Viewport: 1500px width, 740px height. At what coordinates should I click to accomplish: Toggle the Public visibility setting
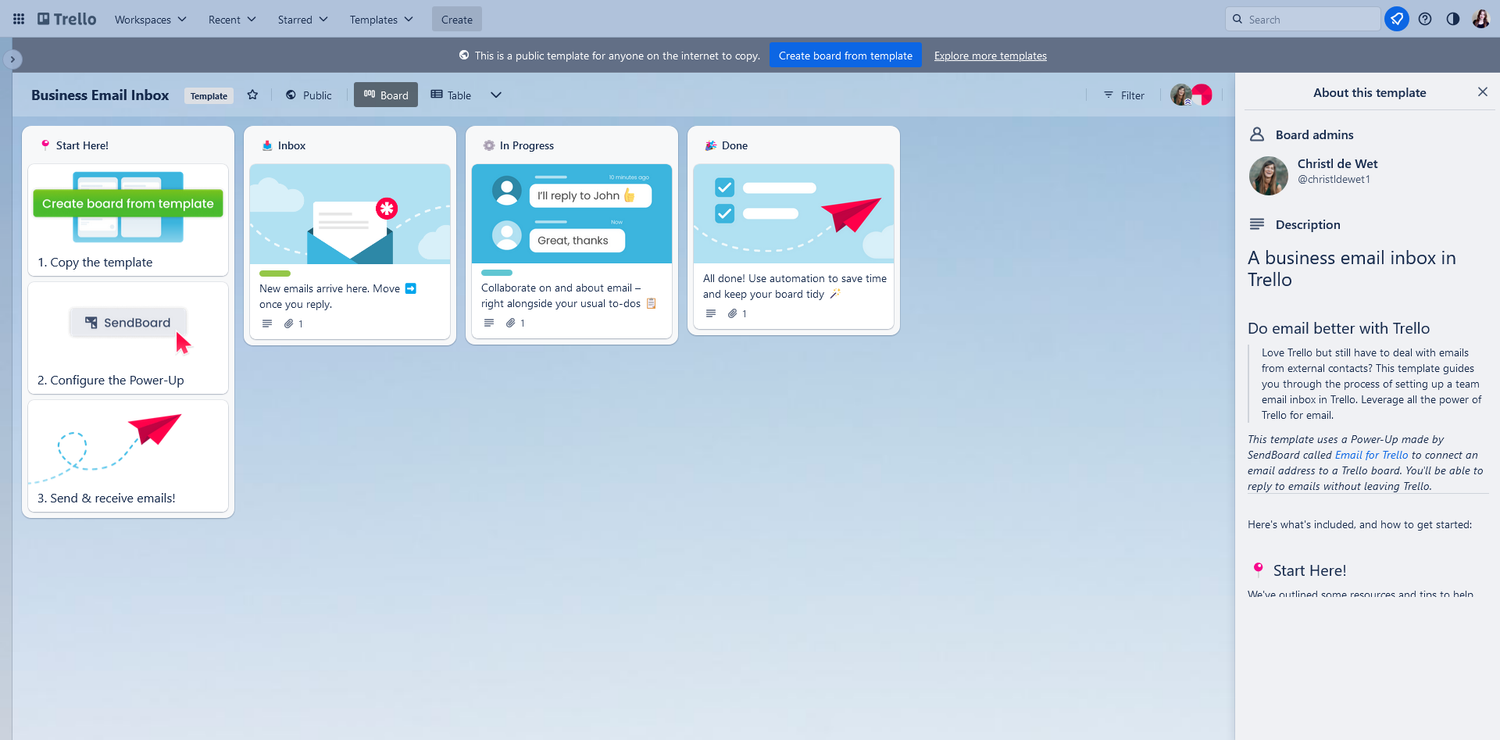click(x=308, y=94)
